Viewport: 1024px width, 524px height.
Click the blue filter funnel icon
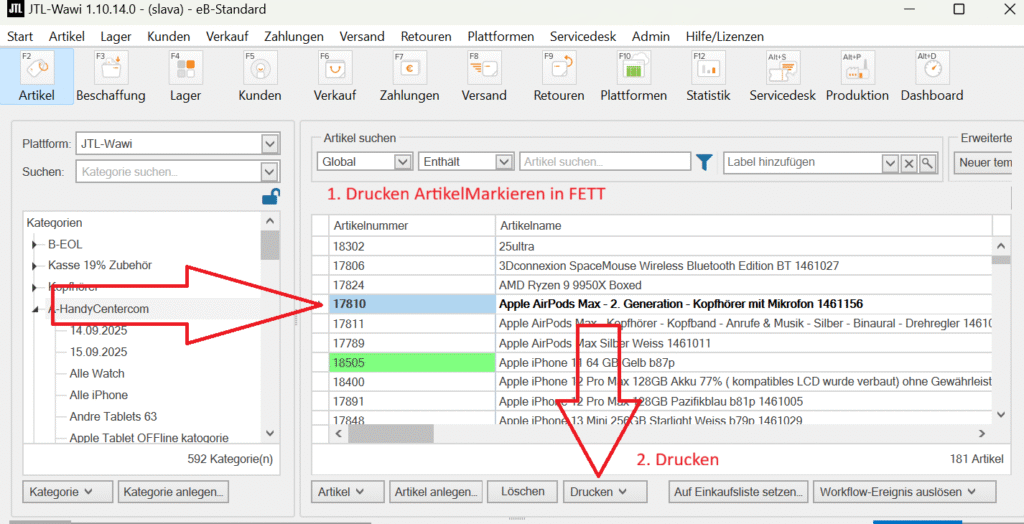point(704,162)
